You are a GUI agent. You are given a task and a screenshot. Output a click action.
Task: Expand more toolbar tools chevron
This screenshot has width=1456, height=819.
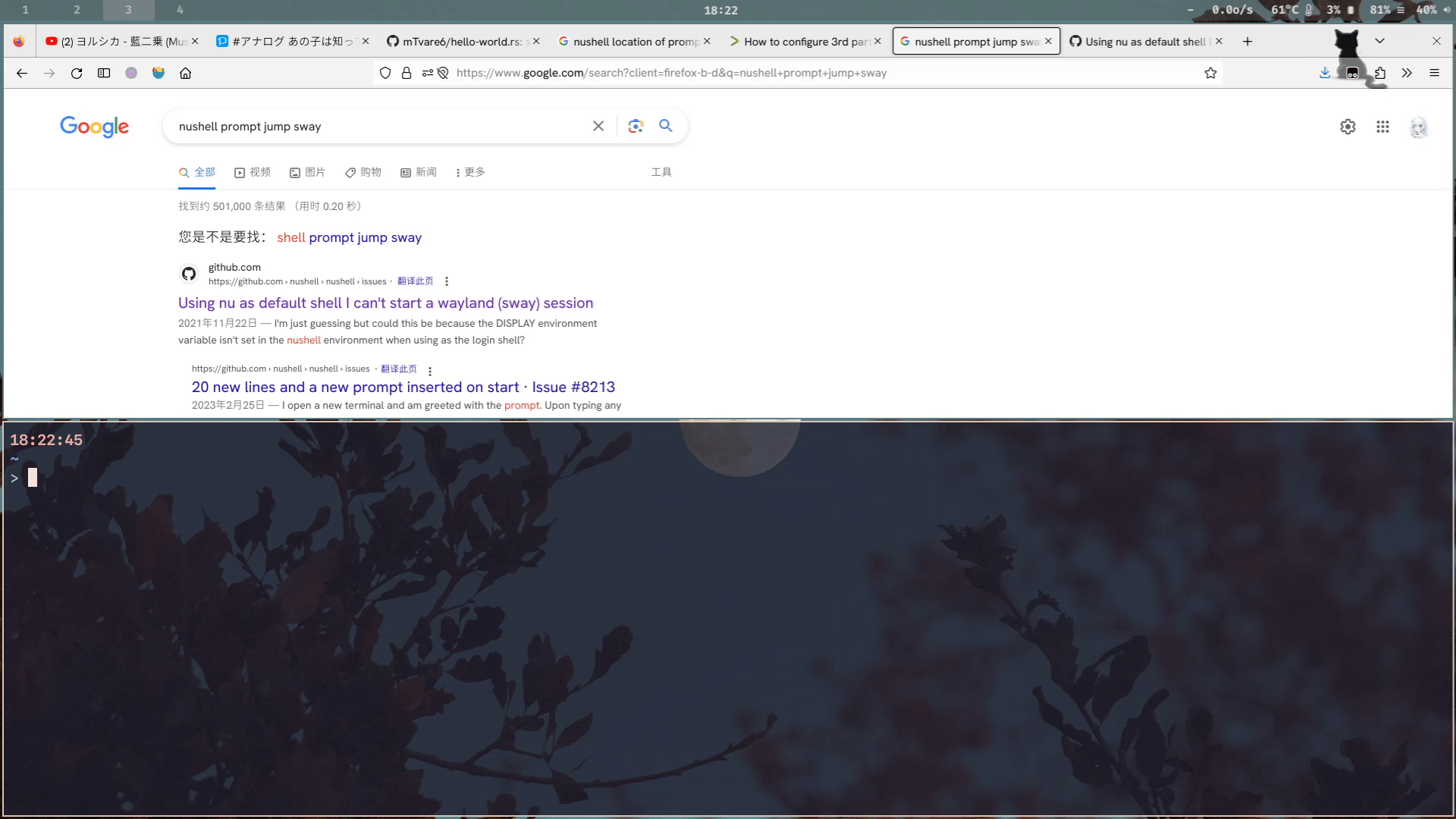click(1407, 73)
